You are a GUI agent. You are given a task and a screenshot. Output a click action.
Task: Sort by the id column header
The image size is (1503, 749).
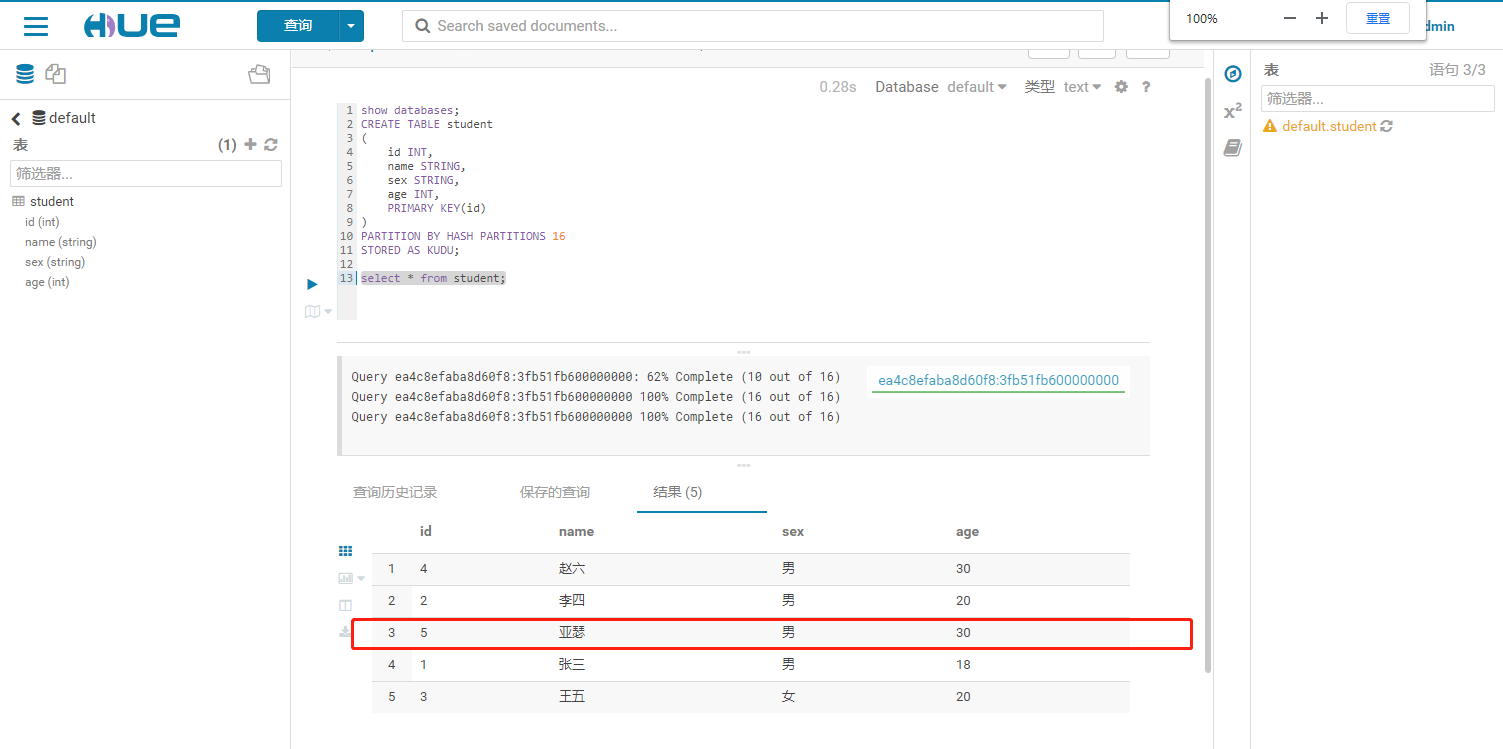click(x=425, y=532)
